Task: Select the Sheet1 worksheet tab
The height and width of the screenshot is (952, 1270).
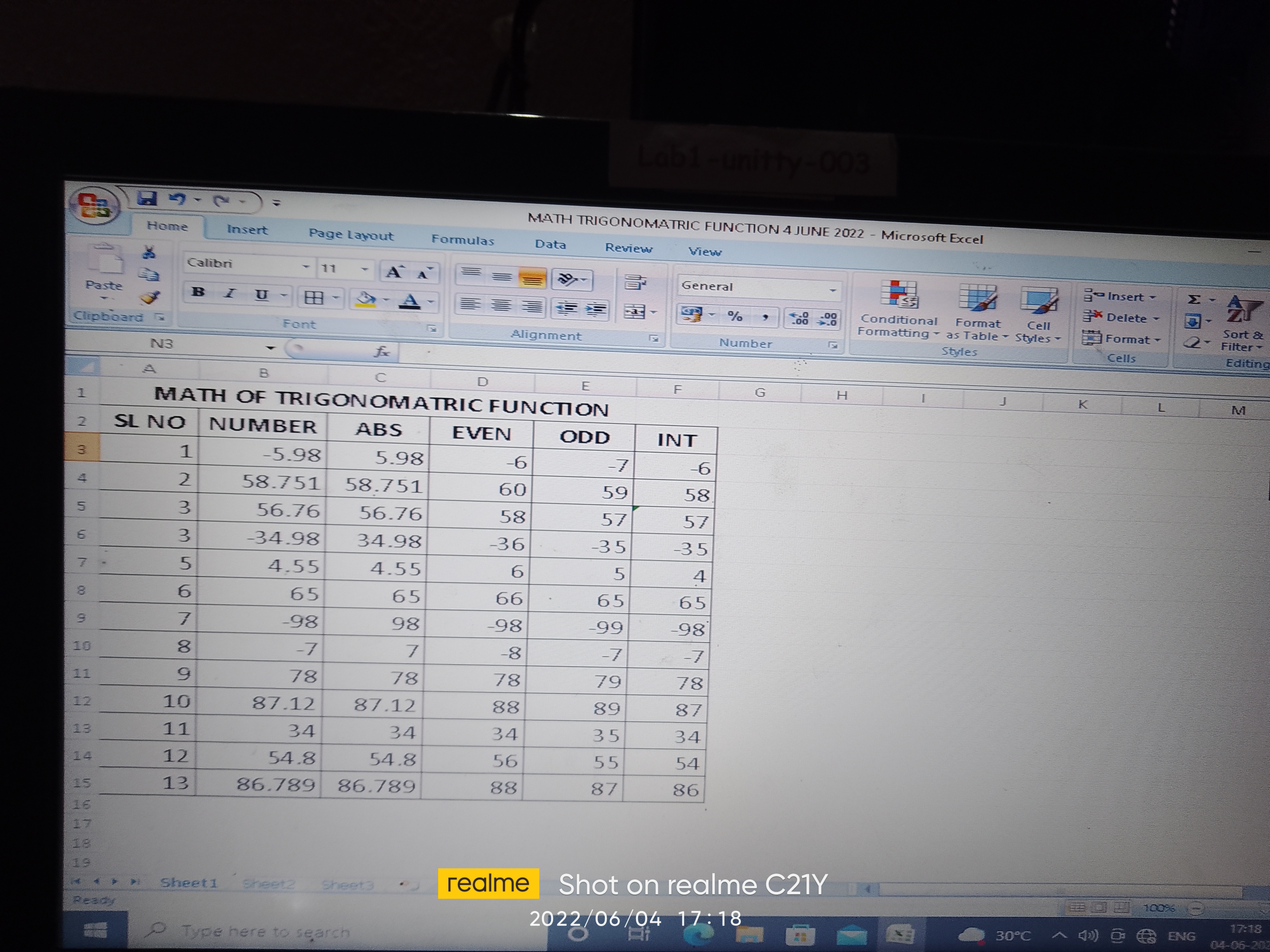Action: pyautogui.click(x=188, y=882)
